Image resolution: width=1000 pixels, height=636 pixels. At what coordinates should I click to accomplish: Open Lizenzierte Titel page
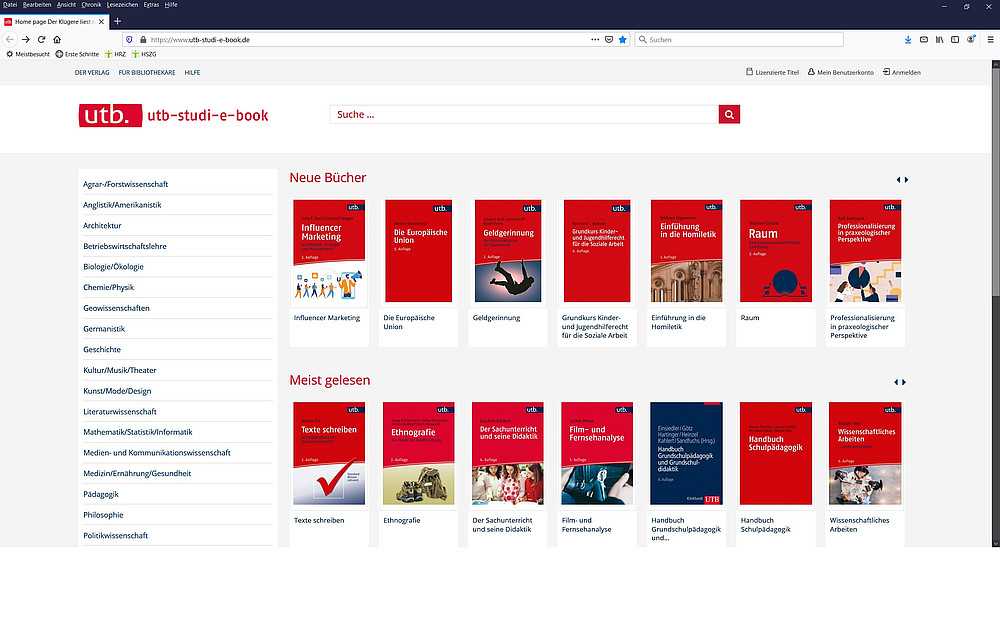coord(773,72)
